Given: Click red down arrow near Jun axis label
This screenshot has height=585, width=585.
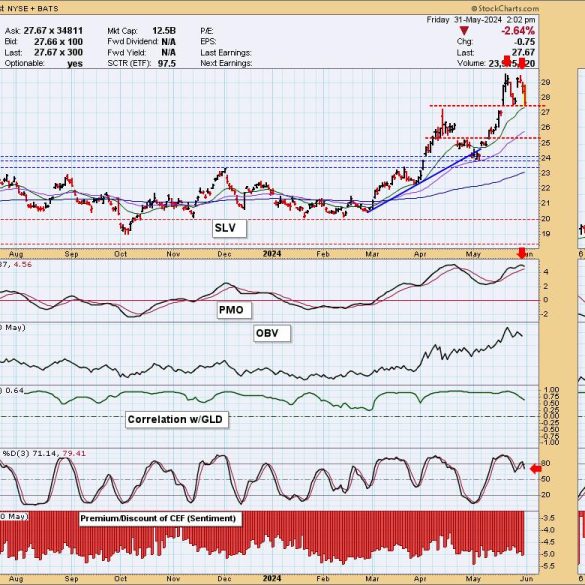Looking at the screenshot, I should coord(522,254).
